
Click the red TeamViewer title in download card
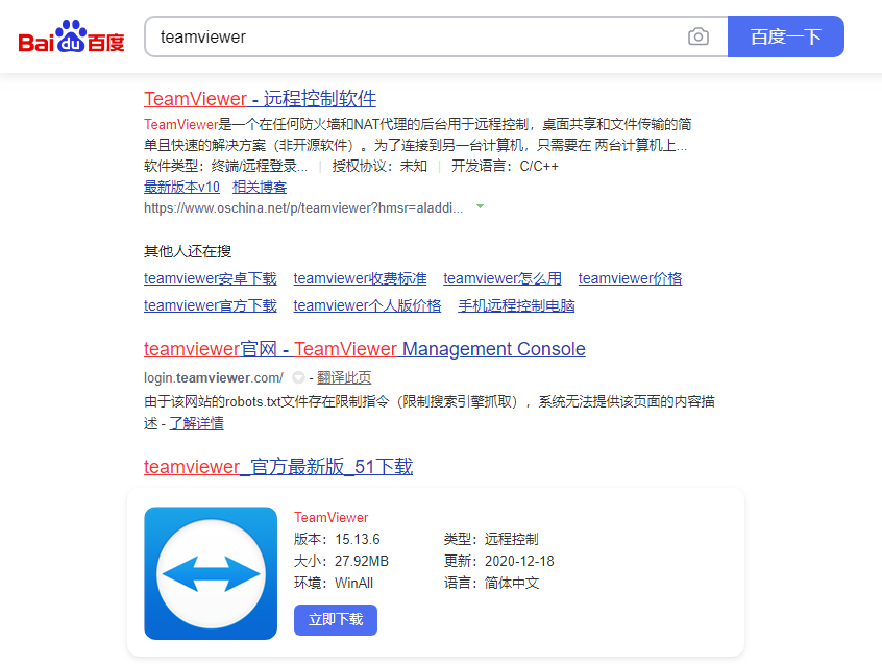click(x=331, y=517)
